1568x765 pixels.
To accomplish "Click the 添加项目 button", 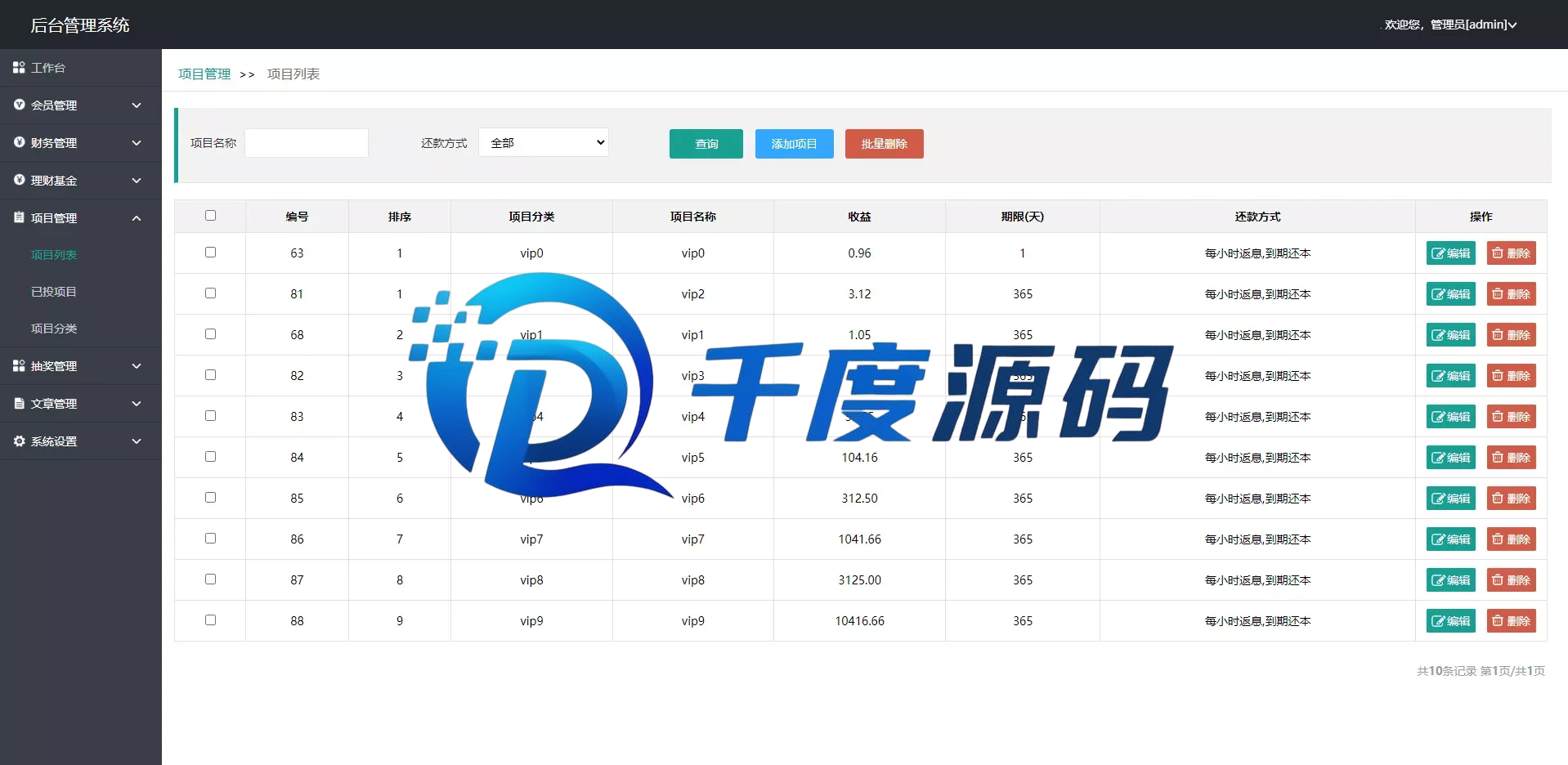I will tap(795, 144).
